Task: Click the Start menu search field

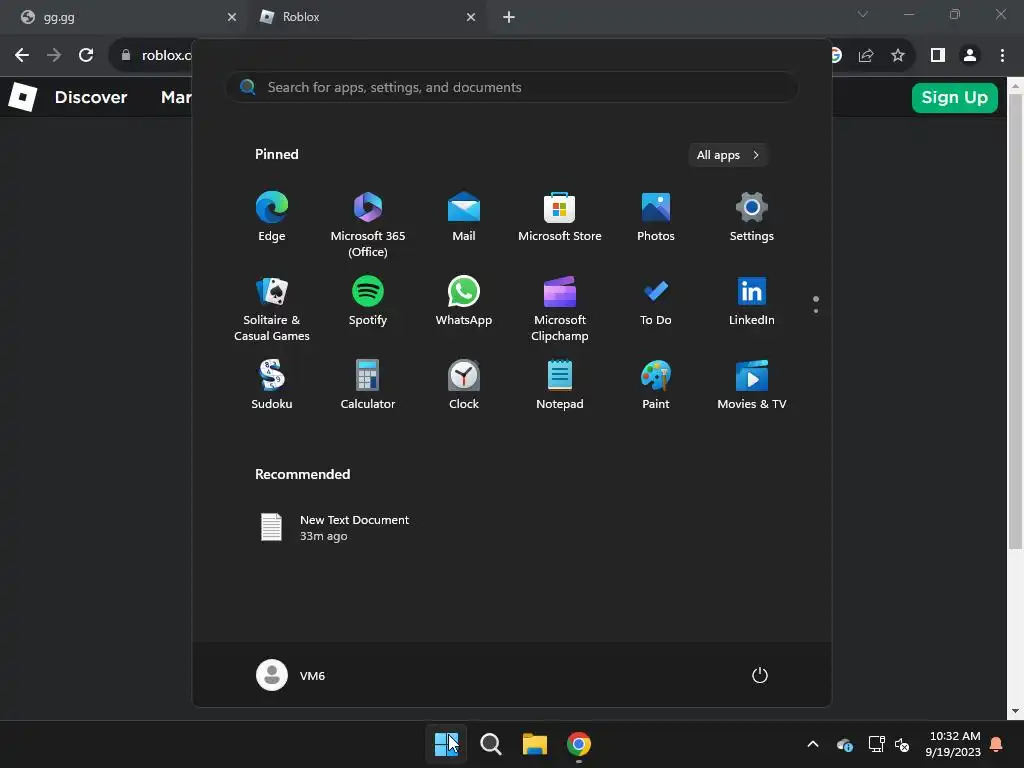Action: pyautogui.click(x=512, y=88)
